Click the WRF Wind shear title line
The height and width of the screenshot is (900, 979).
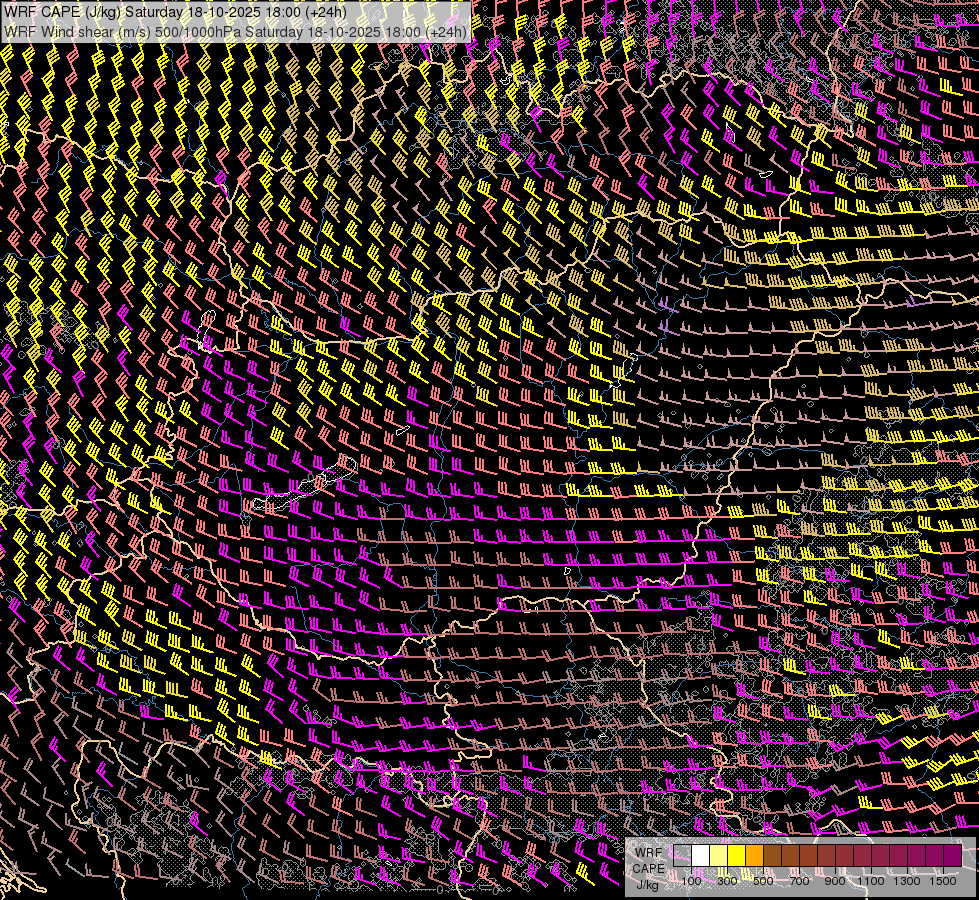tap(236, 31)
